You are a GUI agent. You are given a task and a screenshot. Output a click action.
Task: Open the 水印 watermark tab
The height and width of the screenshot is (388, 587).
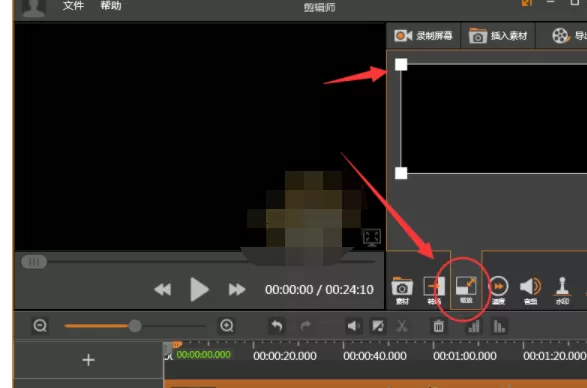562,291
